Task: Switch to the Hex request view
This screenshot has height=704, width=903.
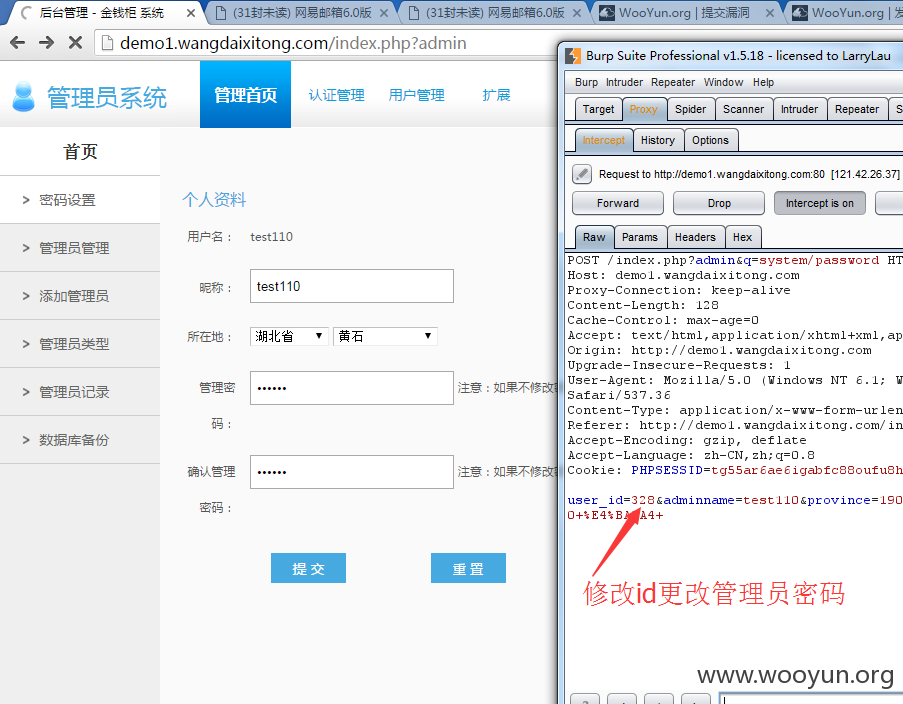Action: click(x=742, y=237)
